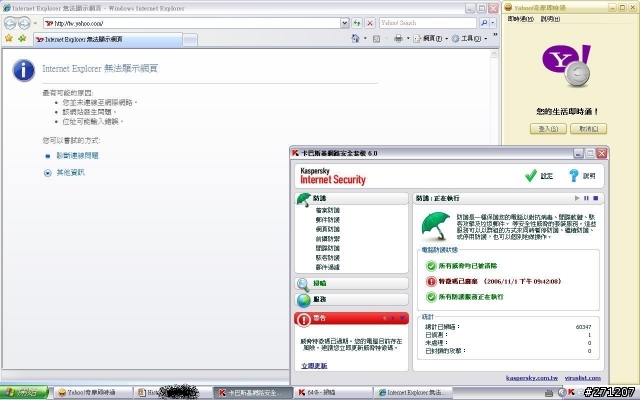
Task: Click the red Stop loading button
Action: (370, 23)
